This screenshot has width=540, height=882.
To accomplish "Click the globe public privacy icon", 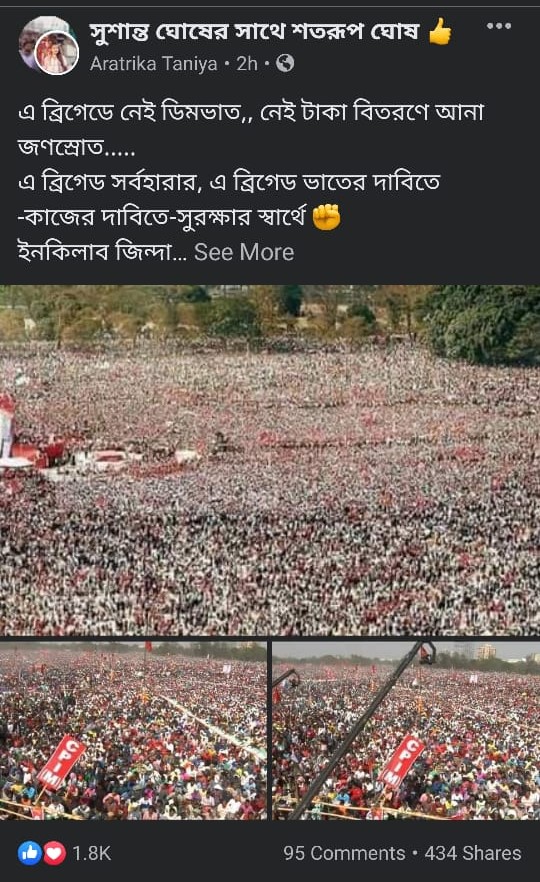I will coord(285,63).
